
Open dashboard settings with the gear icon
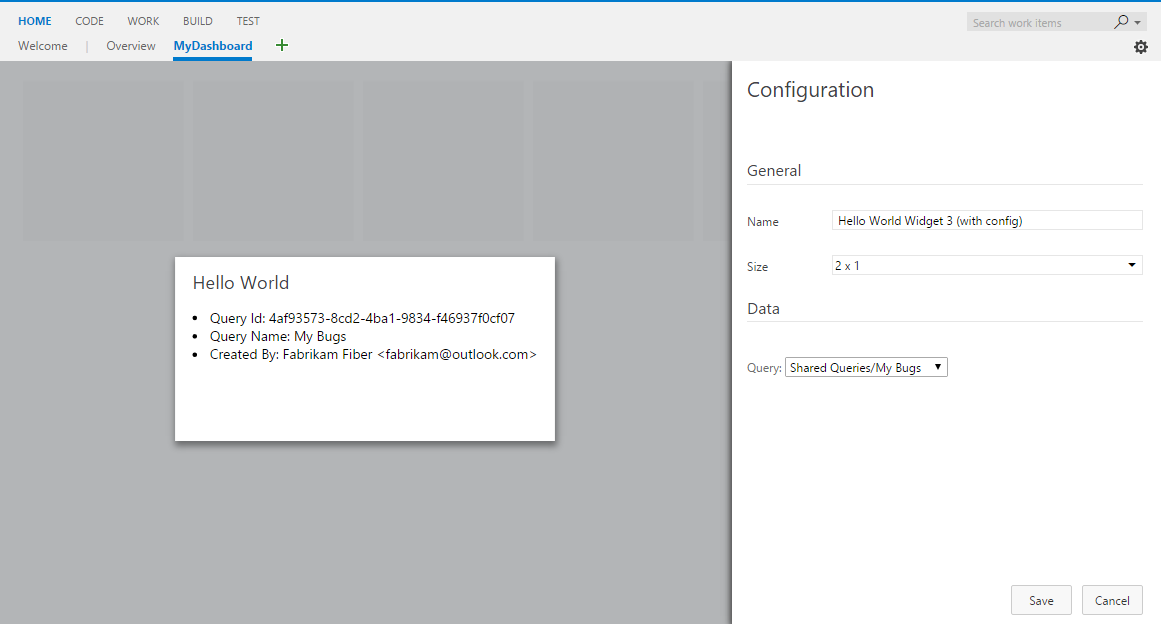click(1140, 46)
